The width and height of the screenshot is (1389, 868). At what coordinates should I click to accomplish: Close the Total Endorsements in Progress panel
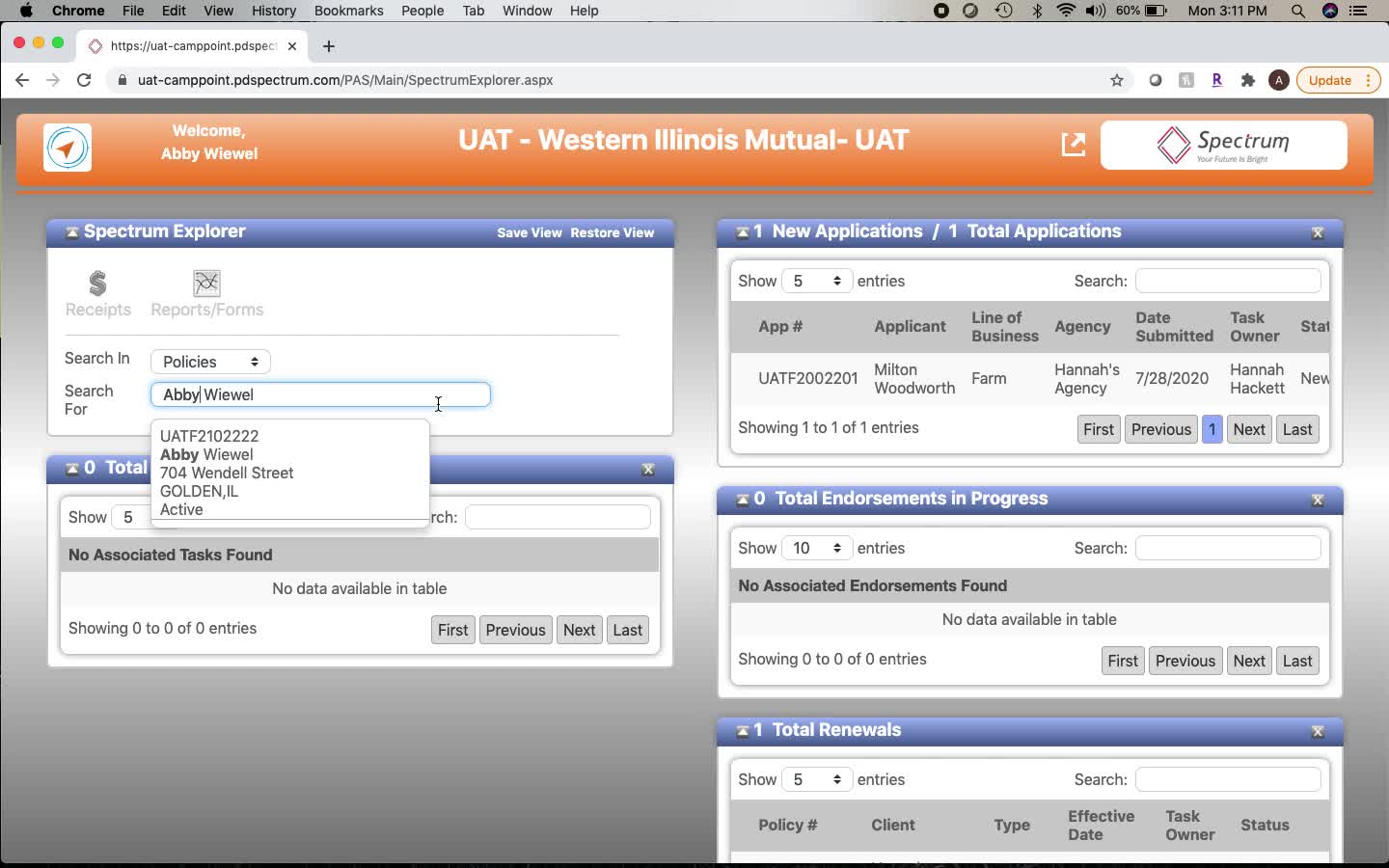click(x=1318, y=501)
